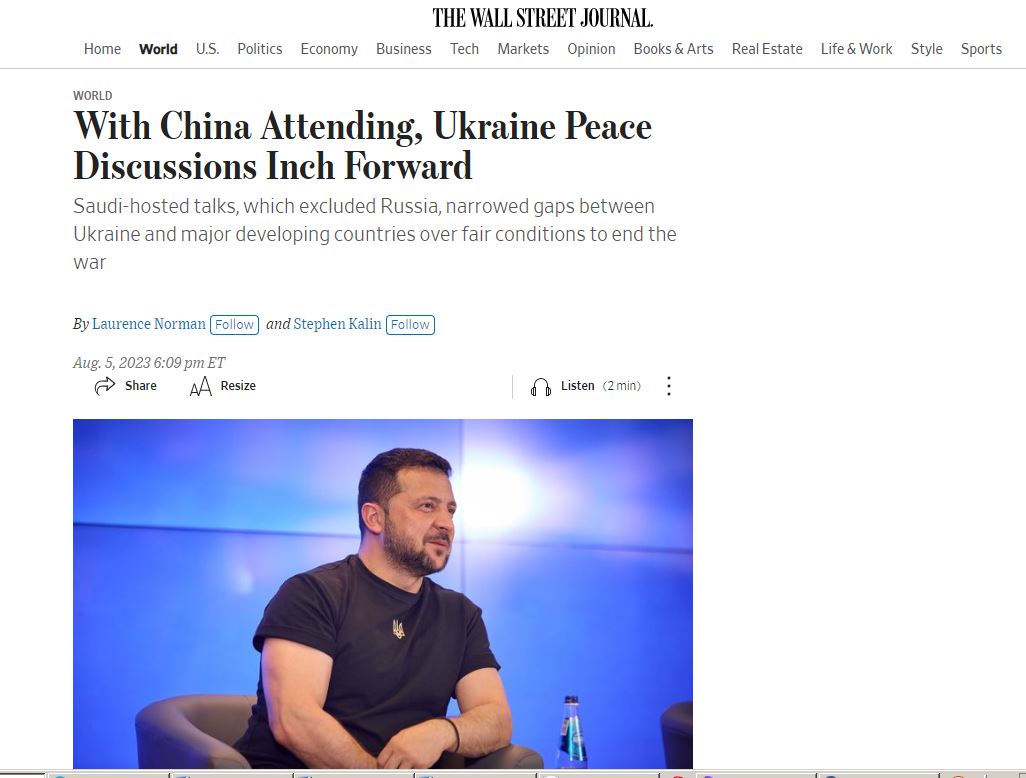Go to the Politics section
1026x778 pixels.
(260, 49)
